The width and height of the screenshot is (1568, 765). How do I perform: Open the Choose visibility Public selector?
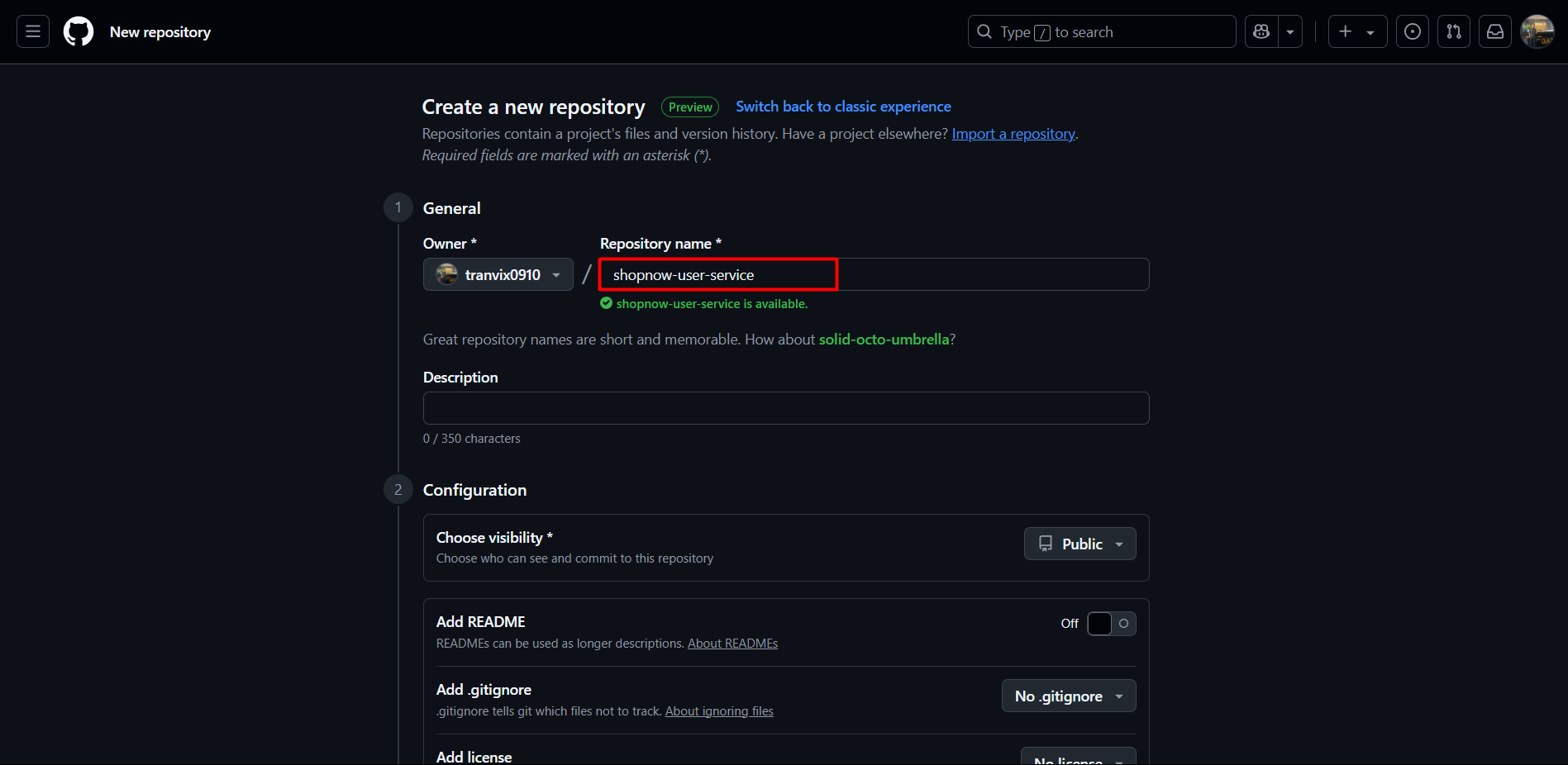[1079, 544]
